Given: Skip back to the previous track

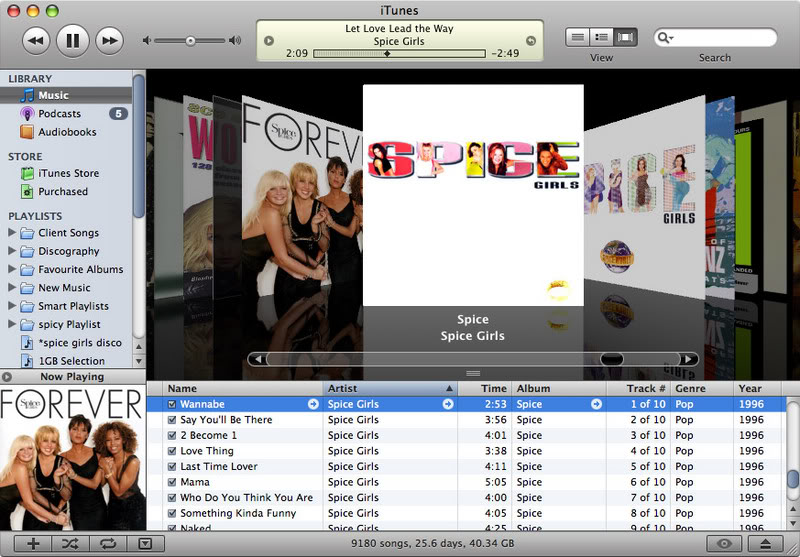Looking at the screenshot, I should (x=36, y=40).
